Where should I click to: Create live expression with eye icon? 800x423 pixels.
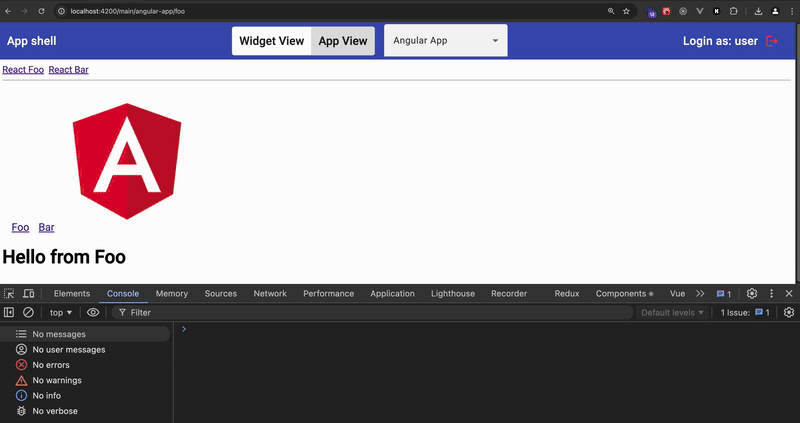pos(93,312)
